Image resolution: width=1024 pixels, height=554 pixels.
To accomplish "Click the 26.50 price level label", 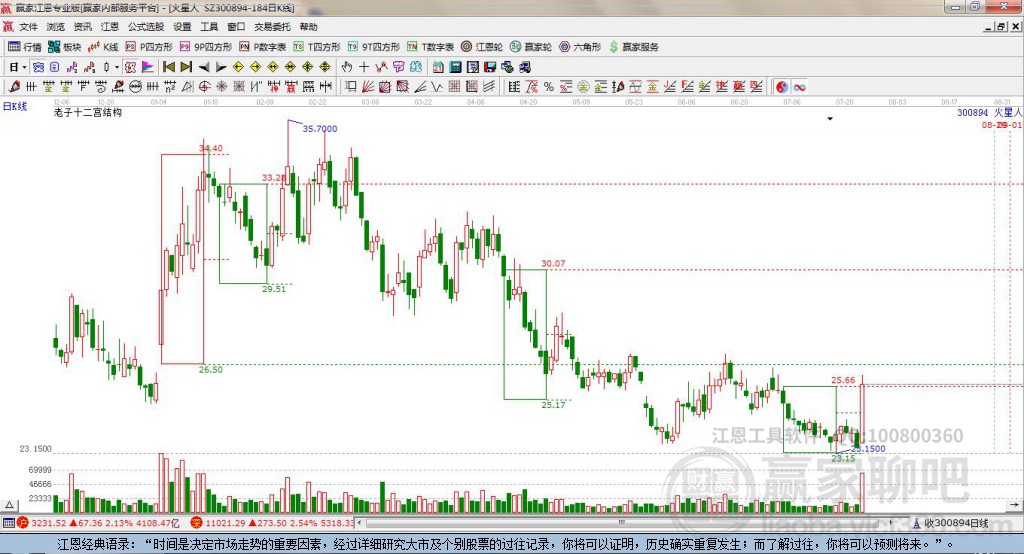I will click(x=210, y=369).
